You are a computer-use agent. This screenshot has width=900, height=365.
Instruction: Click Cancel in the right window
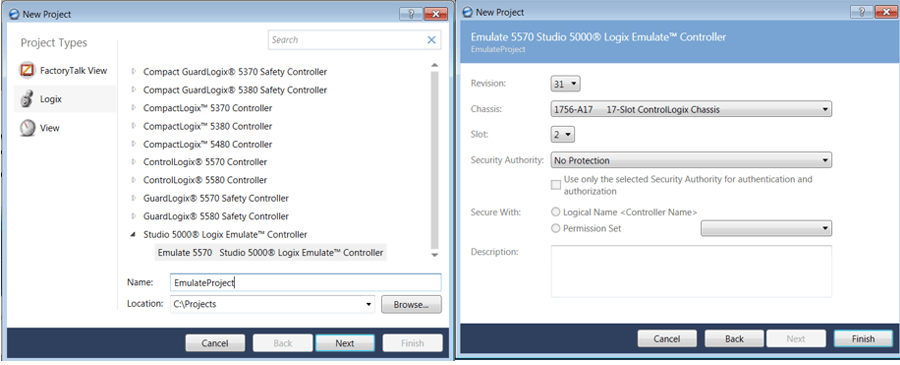coord(667,339)
